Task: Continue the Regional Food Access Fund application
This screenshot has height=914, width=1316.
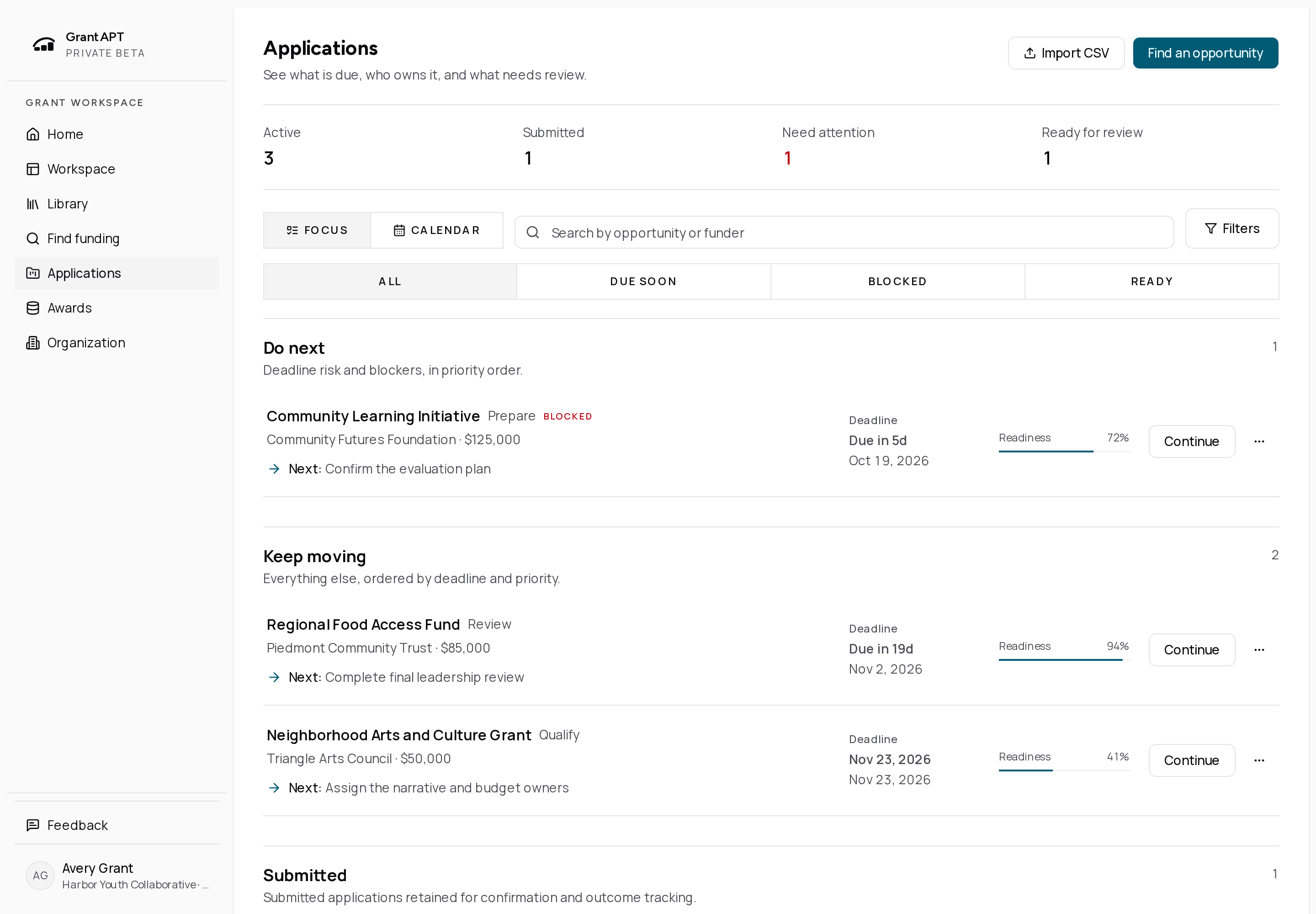Action: pyautogui.click(x=1192, y=650)
